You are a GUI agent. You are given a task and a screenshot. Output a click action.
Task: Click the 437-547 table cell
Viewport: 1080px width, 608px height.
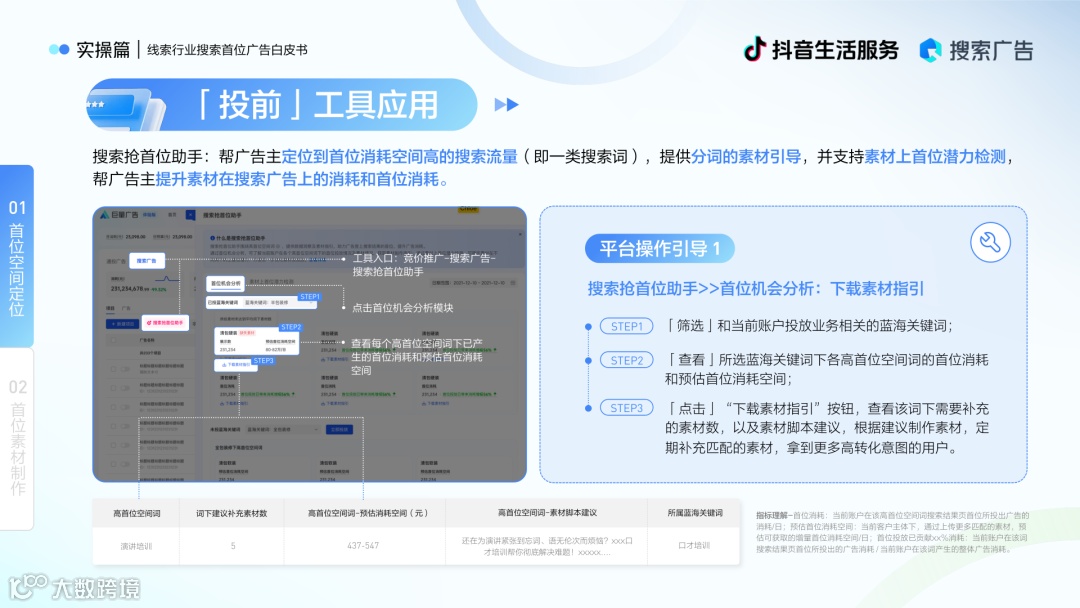coord(363,545)
